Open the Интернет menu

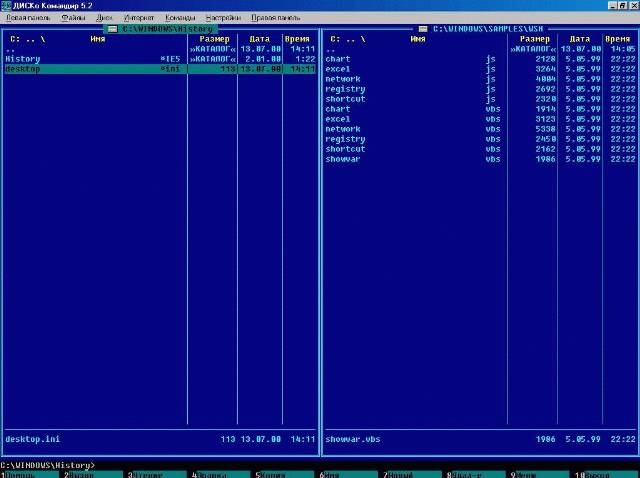[139, 18]
